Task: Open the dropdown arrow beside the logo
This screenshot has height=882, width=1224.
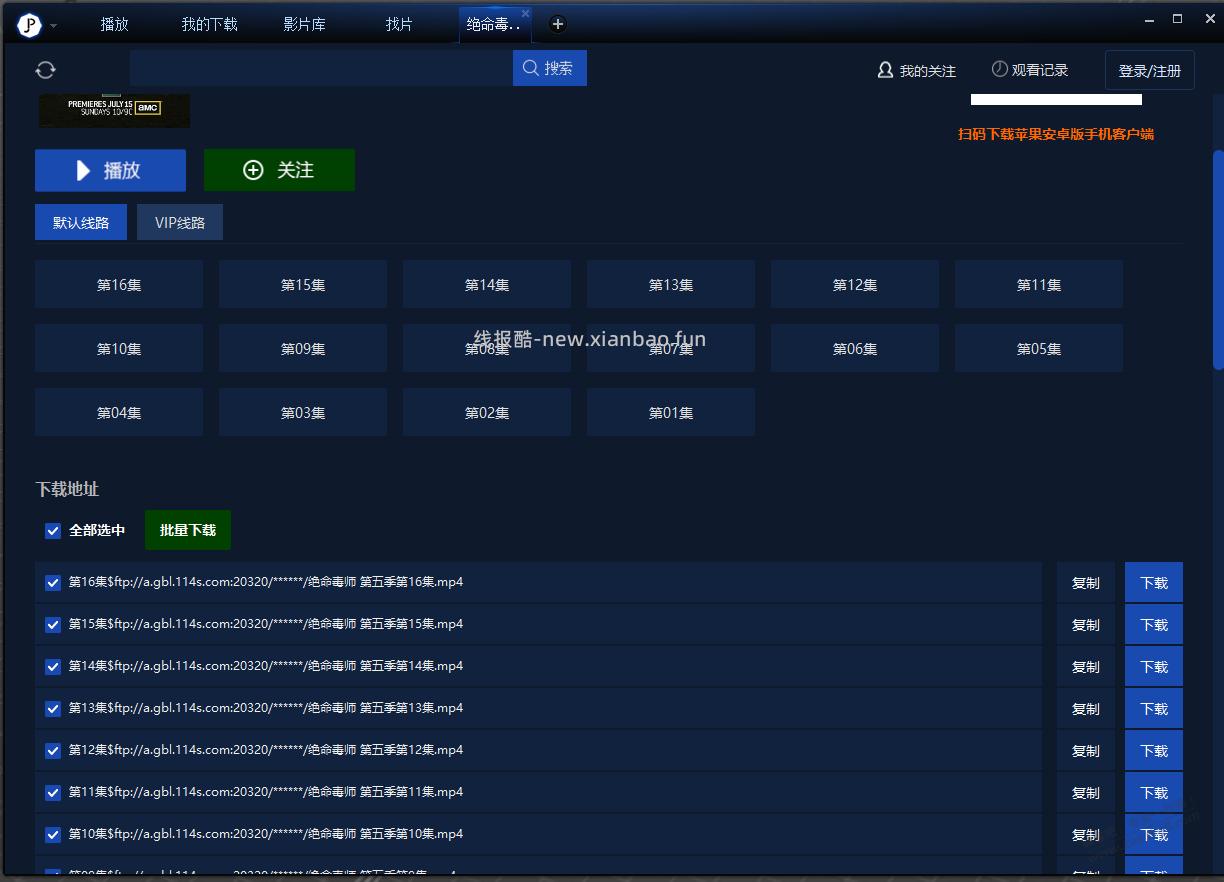Action: [x=53, y=26]
